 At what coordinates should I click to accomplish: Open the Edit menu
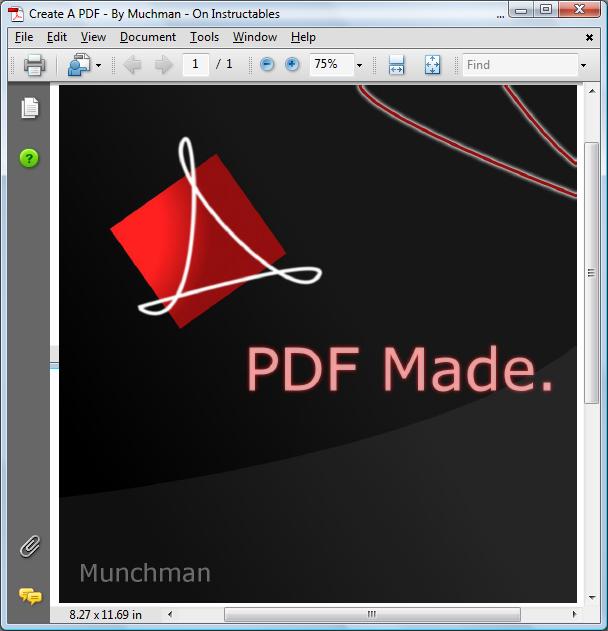point(57,37)
